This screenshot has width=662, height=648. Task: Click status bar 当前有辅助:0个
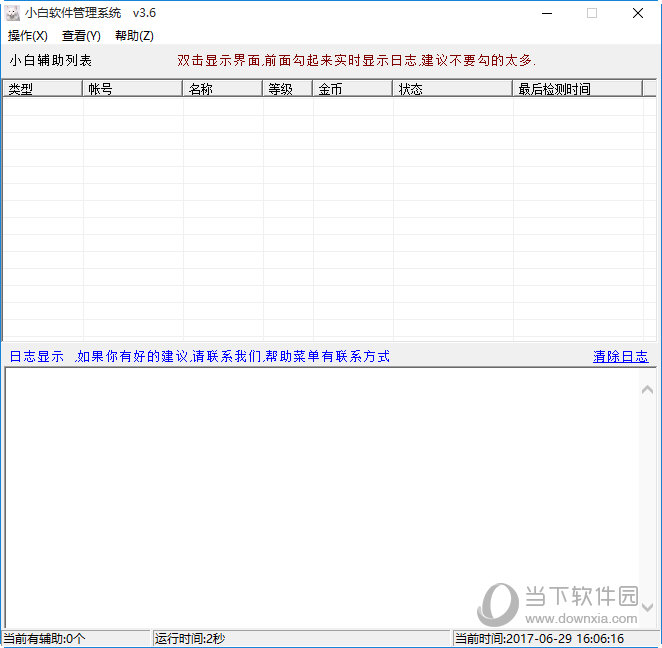coord(75,639)
